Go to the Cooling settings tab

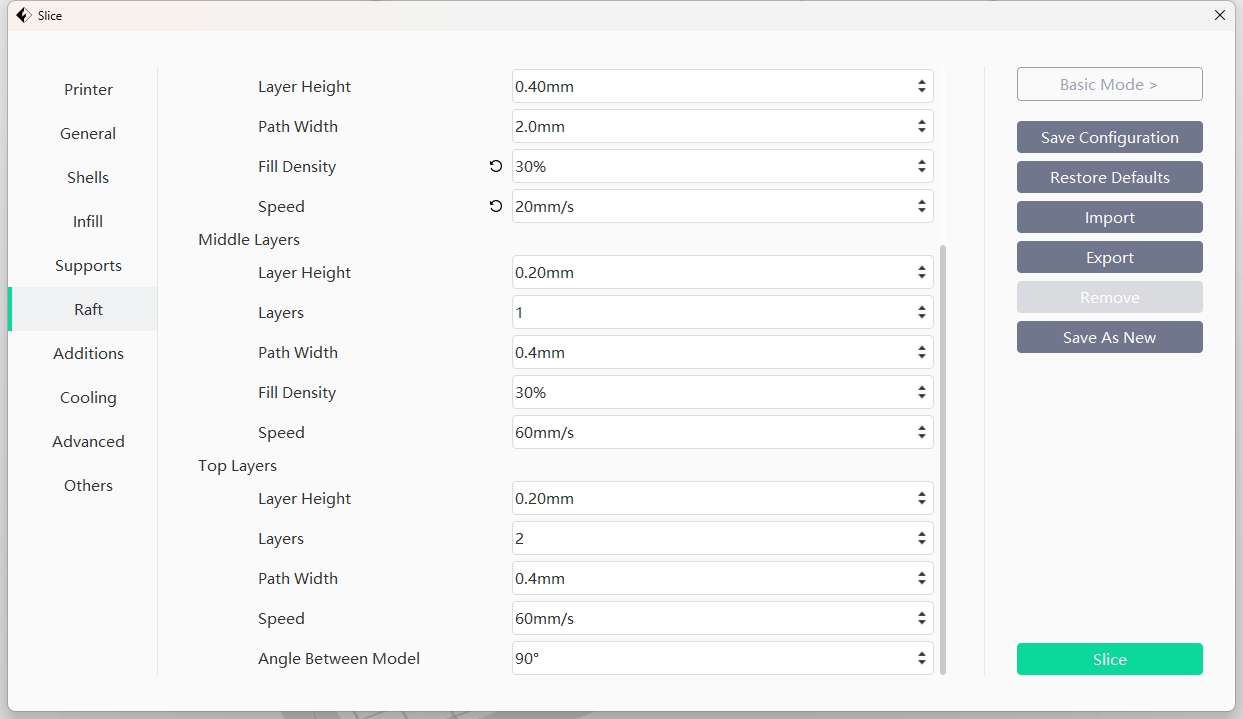click(88, 398)
